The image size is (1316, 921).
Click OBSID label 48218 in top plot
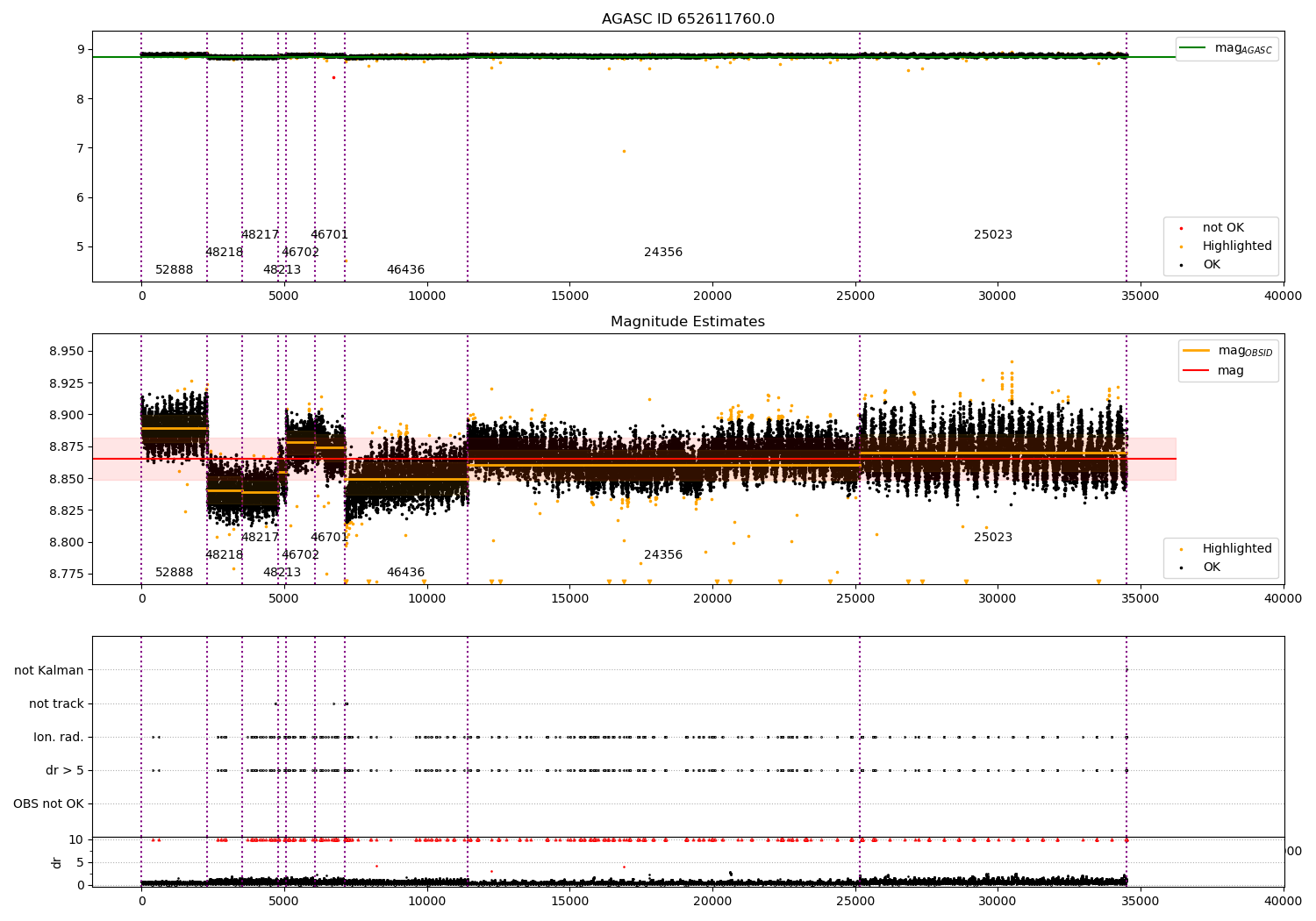click(x=224, y=253)
